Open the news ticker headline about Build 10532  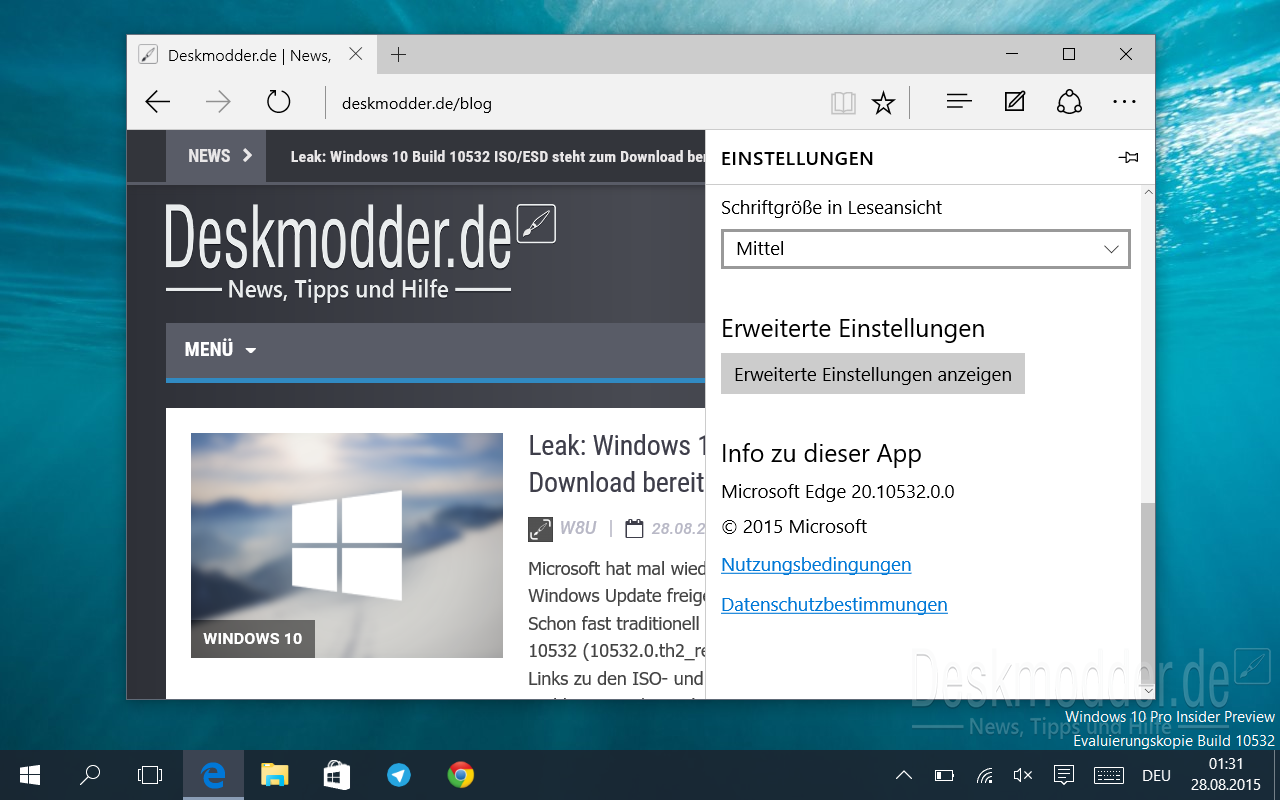[x=498, y=157]
